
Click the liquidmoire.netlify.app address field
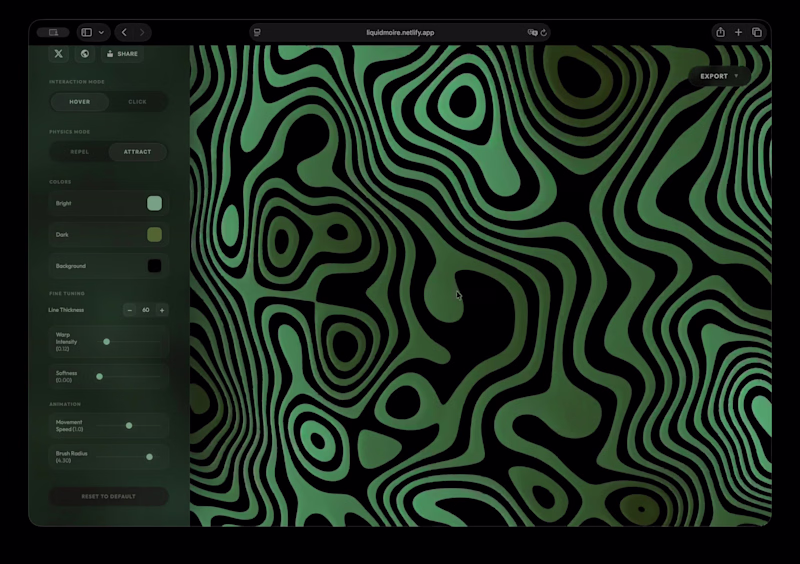[400, 32]
